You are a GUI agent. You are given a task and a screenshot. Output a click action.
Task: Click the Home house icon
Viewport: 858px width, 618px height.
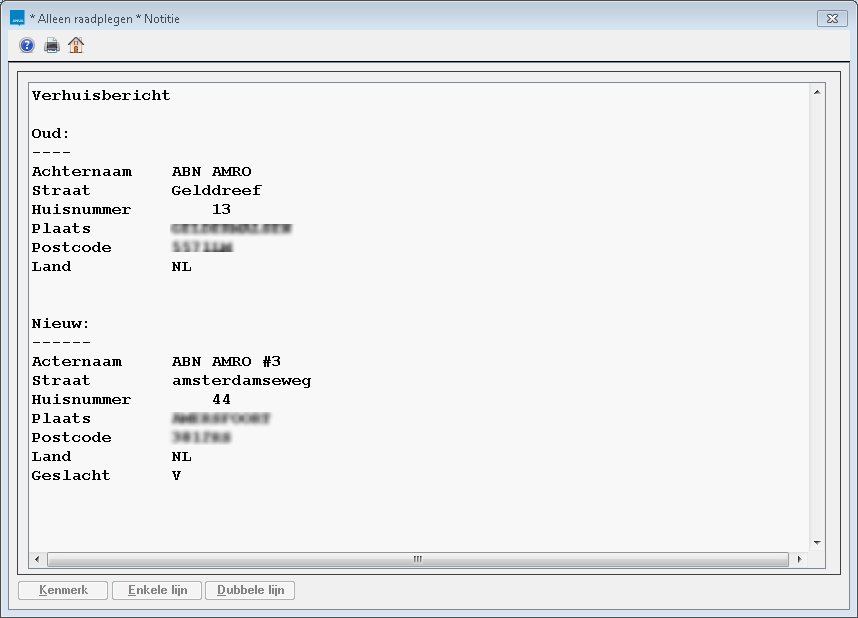76,45
